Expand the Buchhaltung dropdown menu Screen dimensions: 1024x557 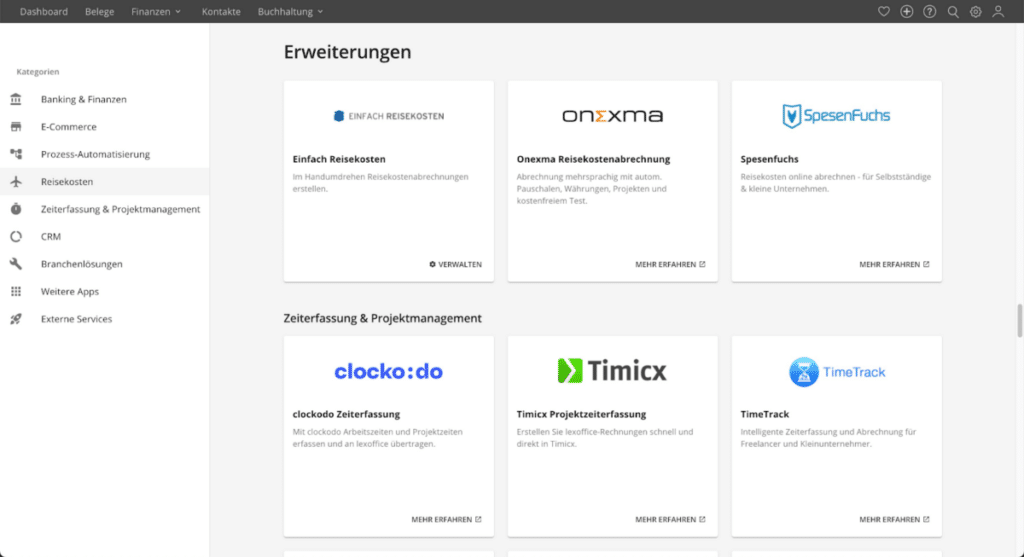(291, 11)
